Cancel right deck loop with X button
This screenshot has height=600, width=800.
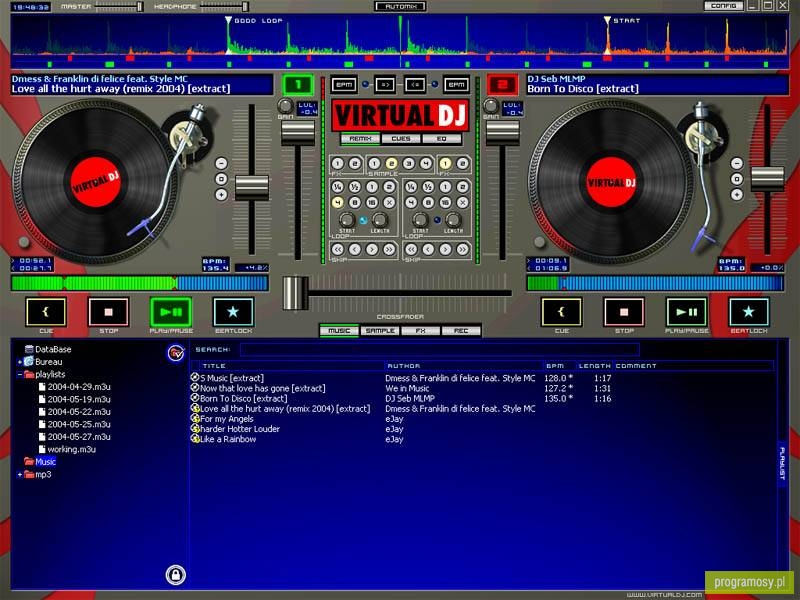463,203
